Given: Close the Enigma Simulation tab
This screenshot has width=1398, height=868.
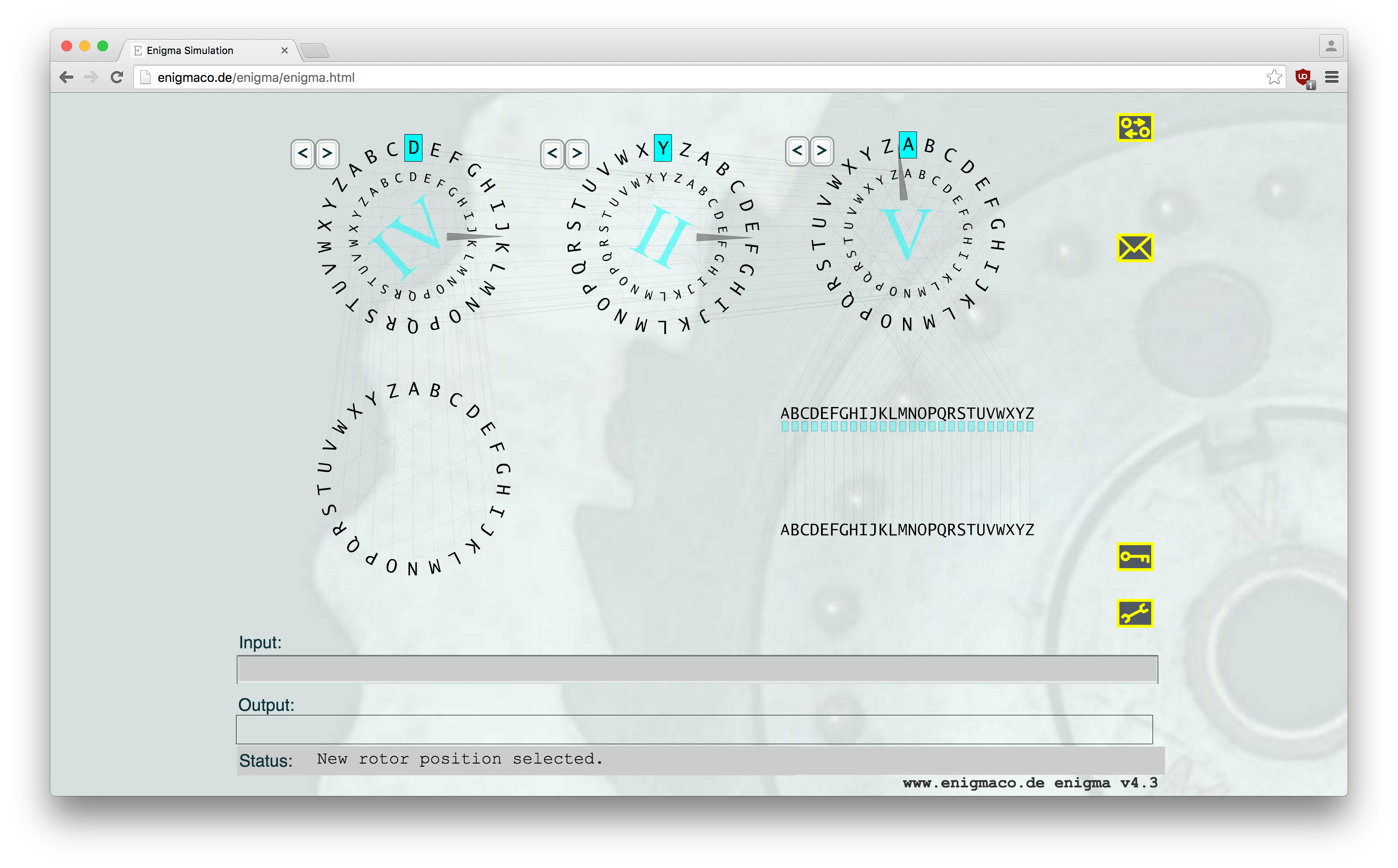Looking at the screenshot, I should pyautogui.click(x=284, y=50).
